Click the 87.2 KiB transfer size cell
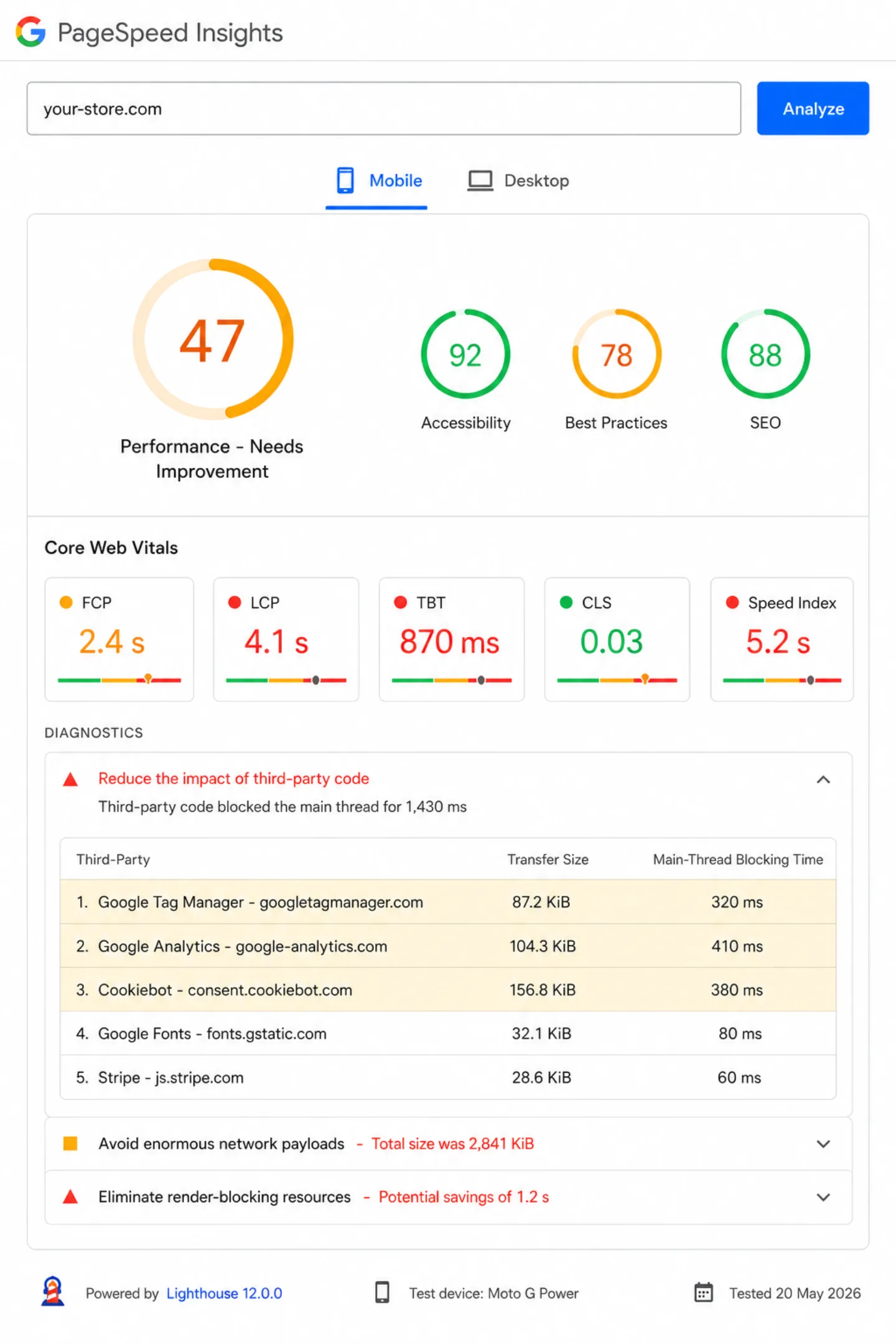 541,902
